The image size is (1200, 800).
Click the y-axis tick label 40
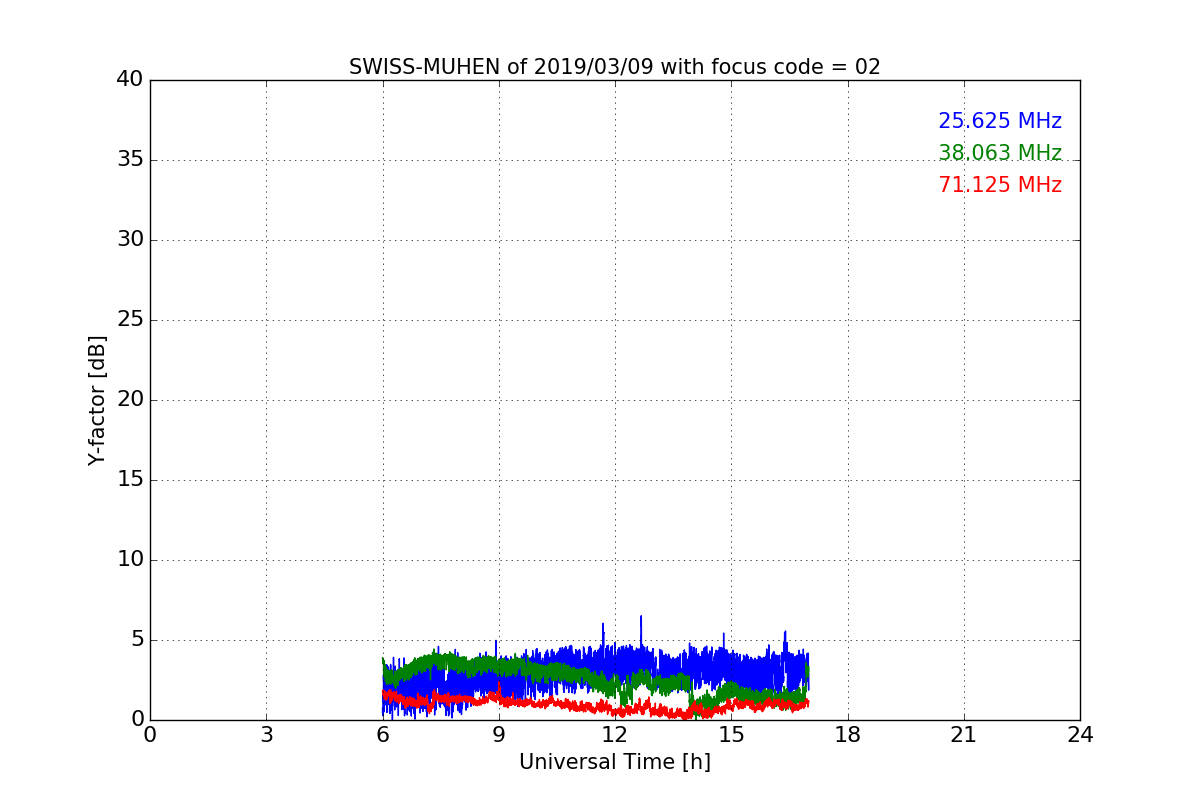point(130,80)
